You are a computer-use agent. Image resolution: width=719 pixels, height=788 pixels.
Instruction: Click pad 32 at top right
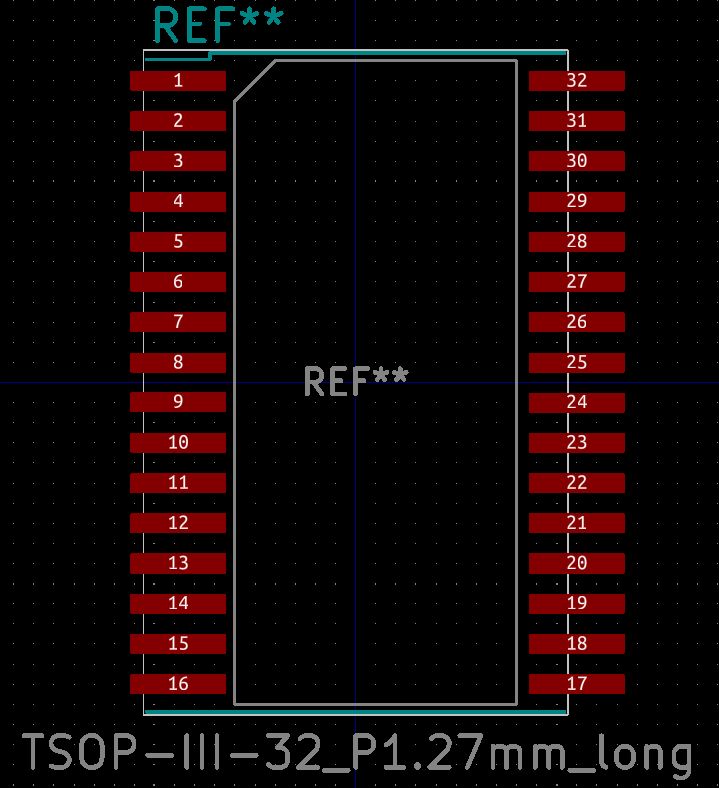(577, 80)
